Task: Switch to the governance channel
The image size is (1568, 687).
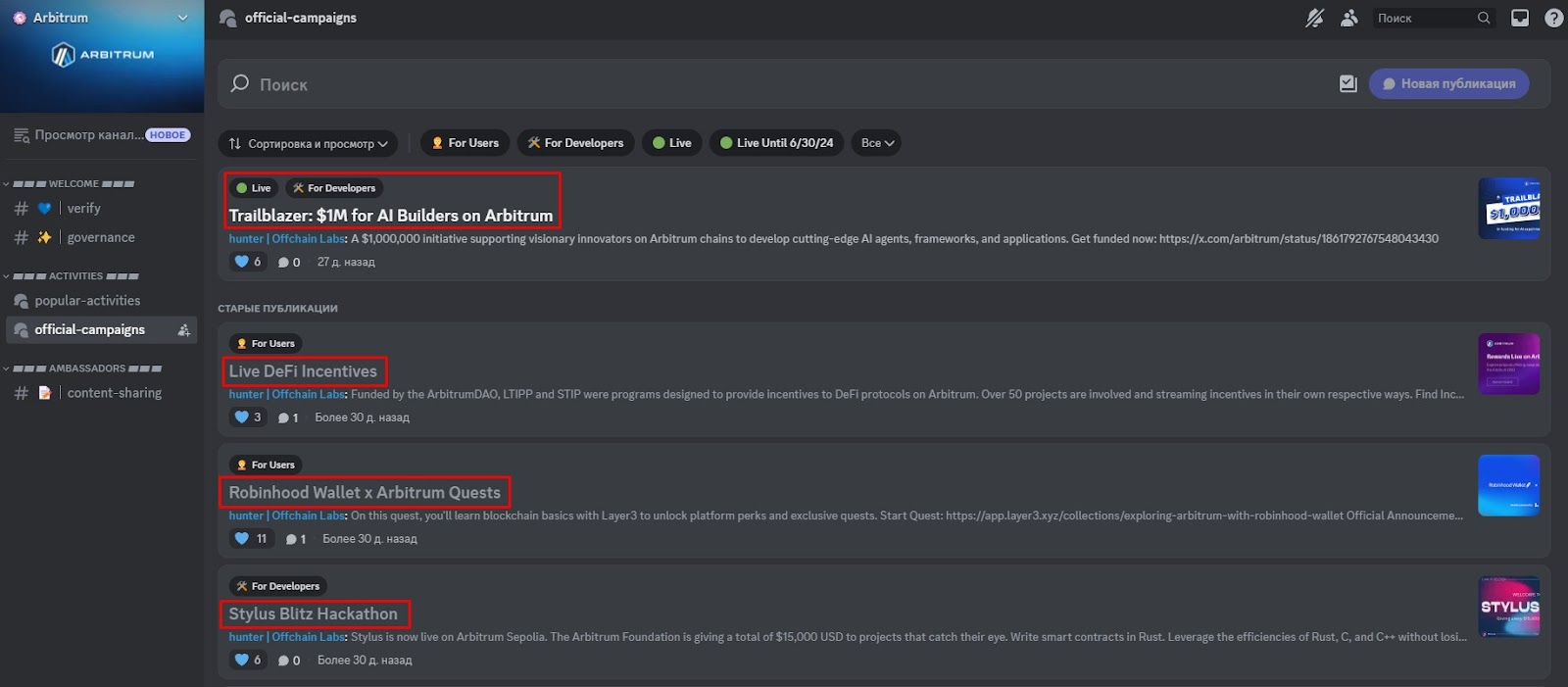Action: tap(100, 237)
